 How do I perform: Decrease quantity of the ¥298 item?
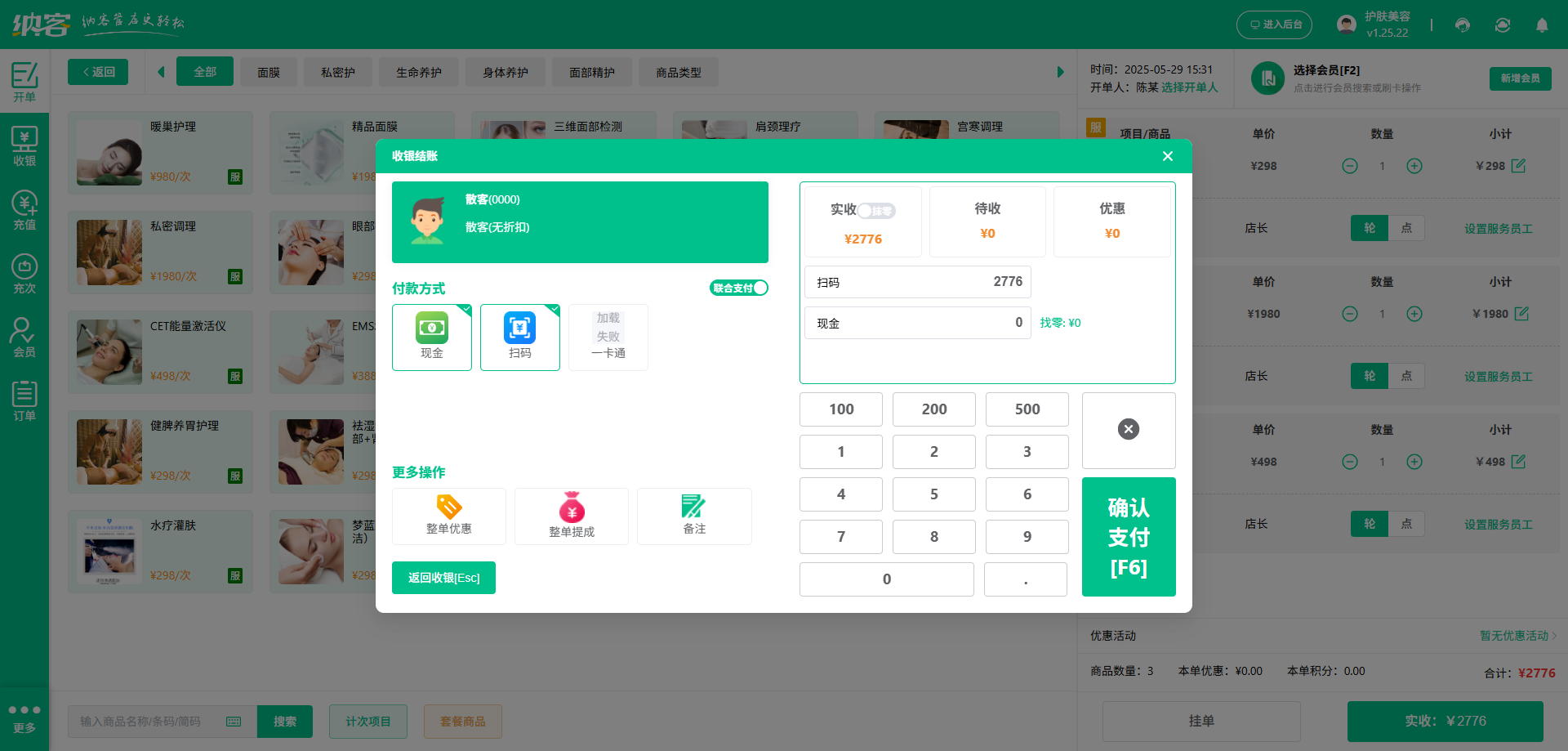click(x=1350, y=166)
